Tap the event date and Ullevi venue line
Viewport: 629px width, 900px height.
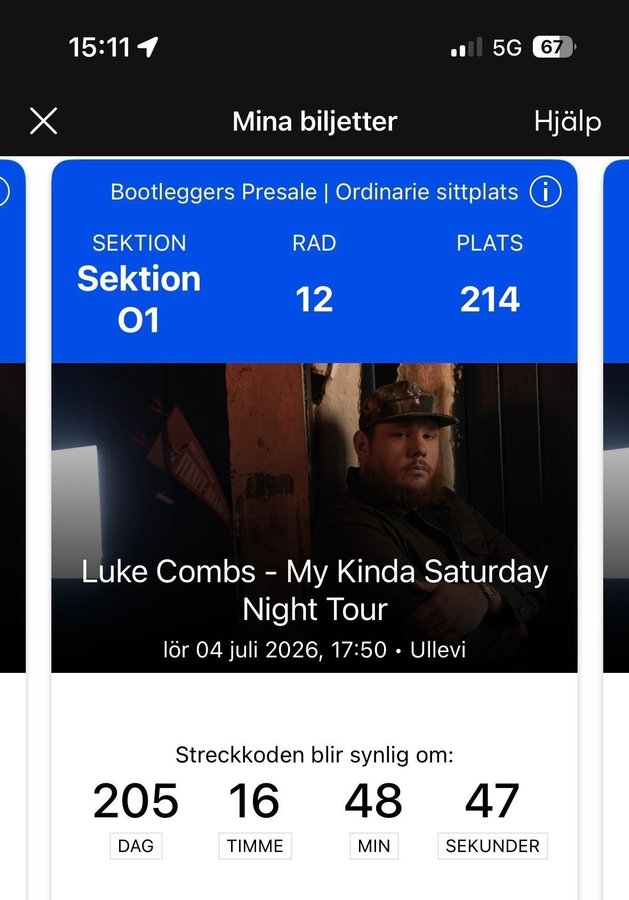tap(314, 650)
